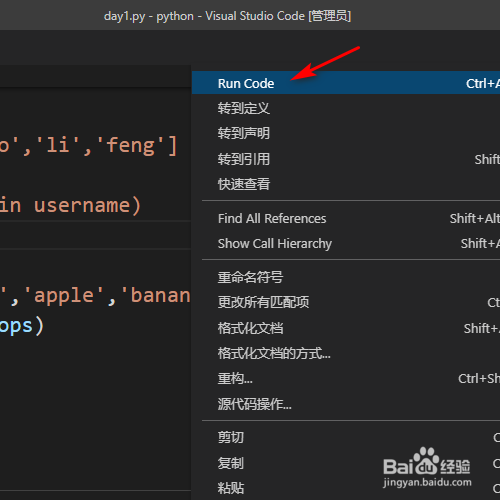The image size is (500, 500).
Task: Choose 转到定义 menu entry
Action: point(346,108)
